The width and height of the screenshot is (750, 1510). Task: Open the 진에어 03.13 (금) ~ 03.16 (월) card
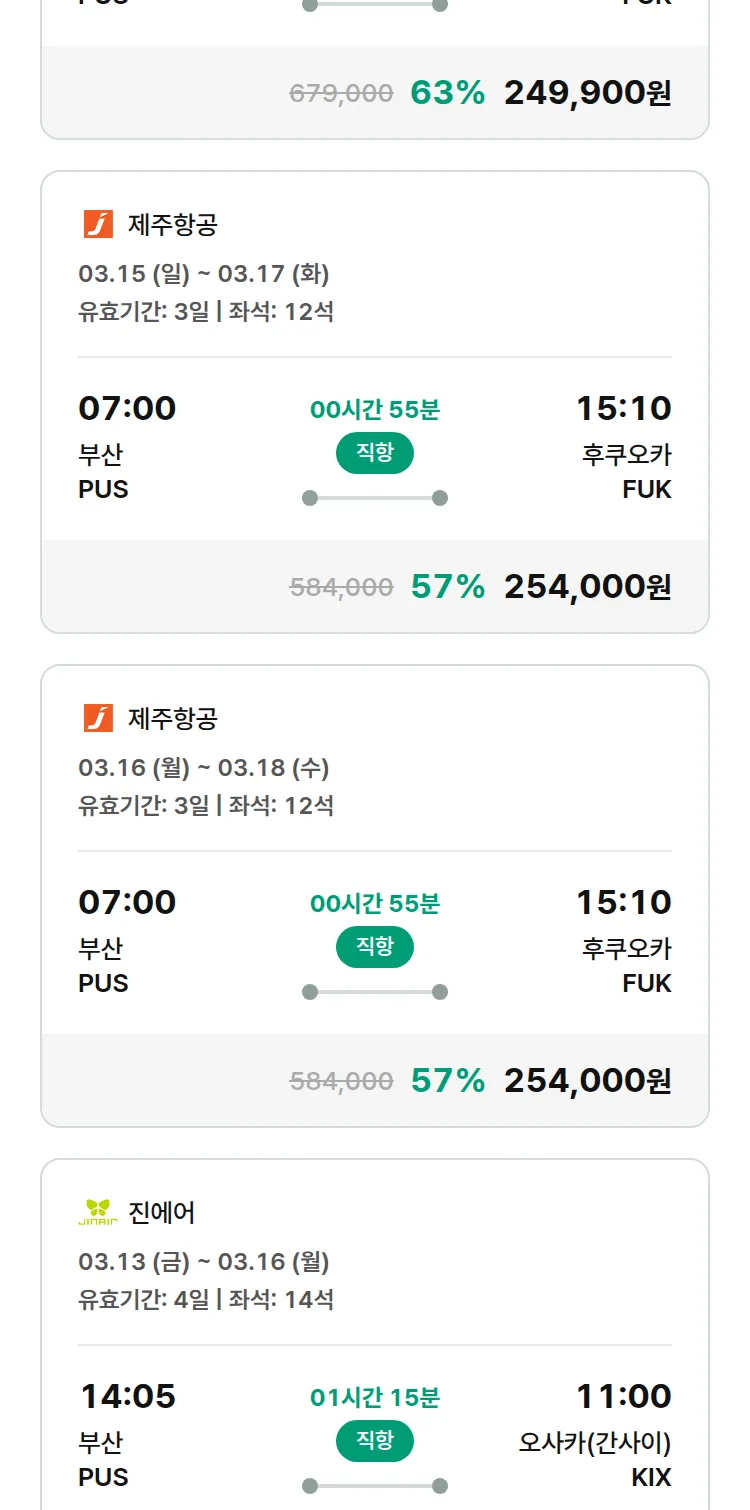pos(374,1280)
